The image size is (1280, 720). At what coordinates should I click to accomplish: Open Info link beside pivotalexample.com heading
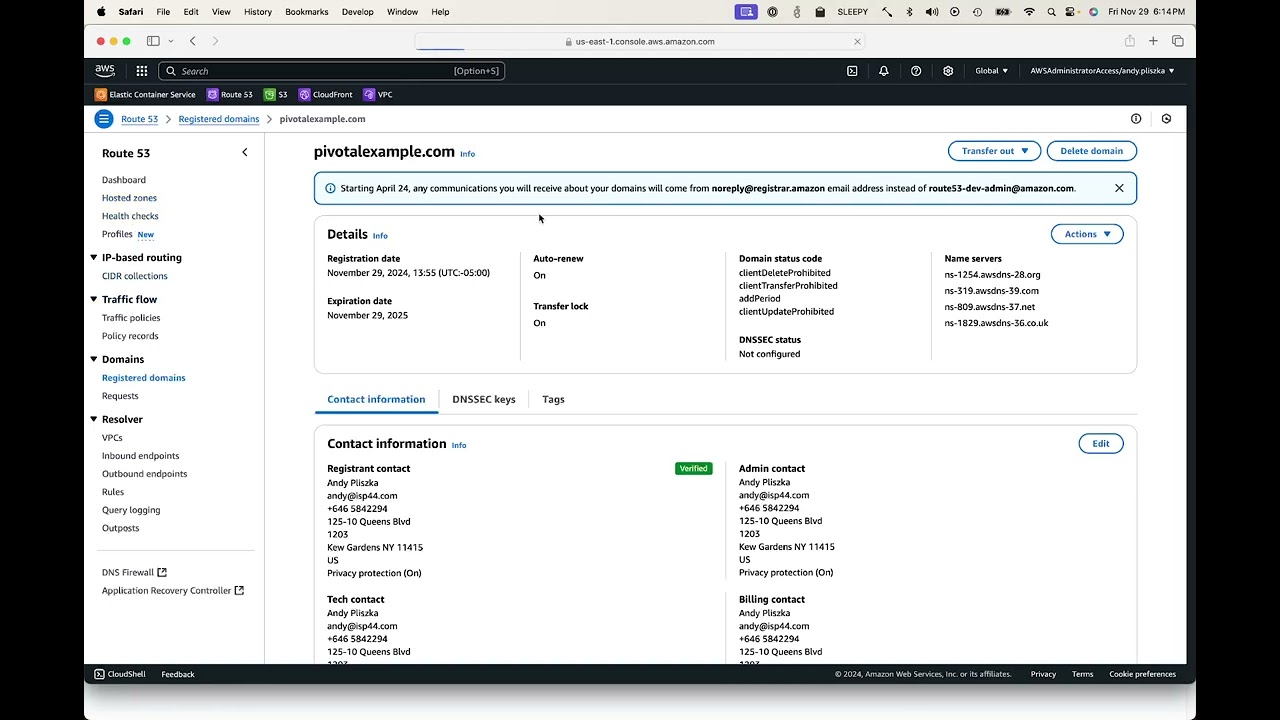tap(467, 154)
